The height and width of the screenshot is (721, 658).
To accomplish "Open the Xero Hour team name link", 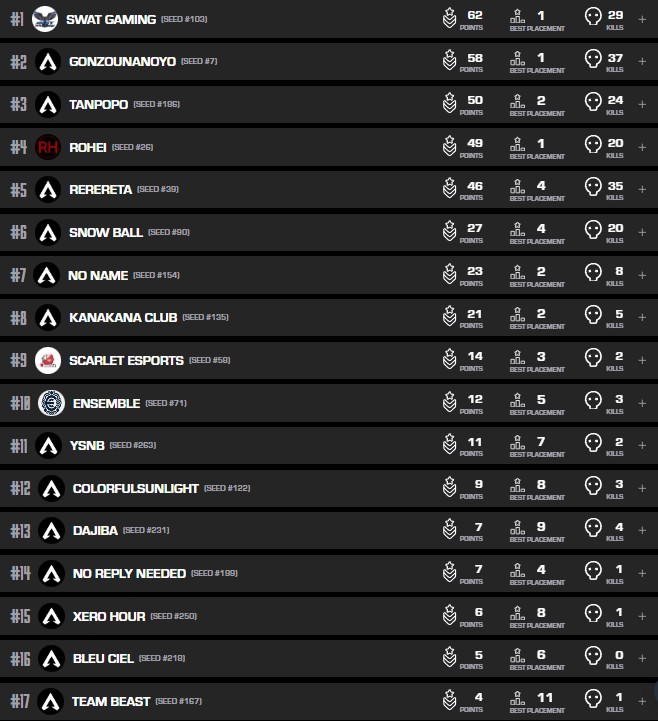I will click(x=108, y=616).
